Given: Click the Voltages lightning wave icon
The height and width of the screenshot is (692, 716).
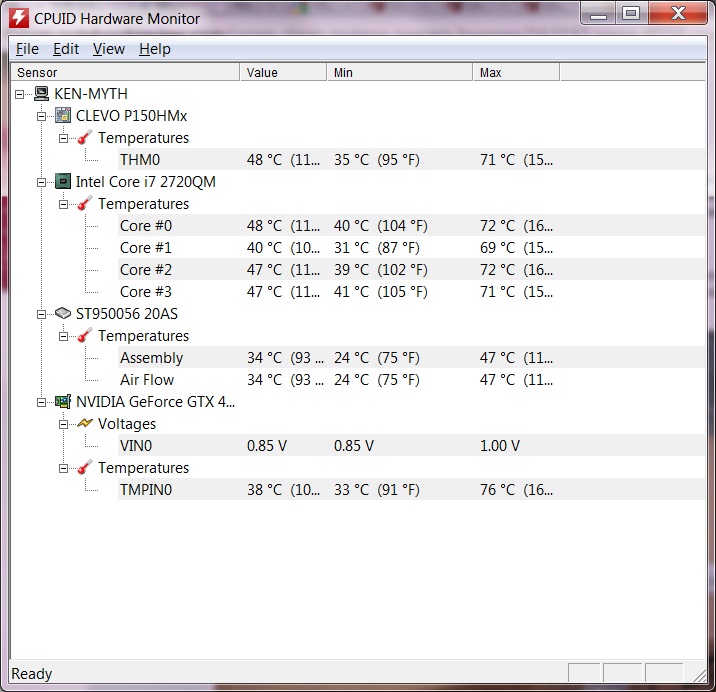Looking at the screenshot, I should (x=85, y=423).
